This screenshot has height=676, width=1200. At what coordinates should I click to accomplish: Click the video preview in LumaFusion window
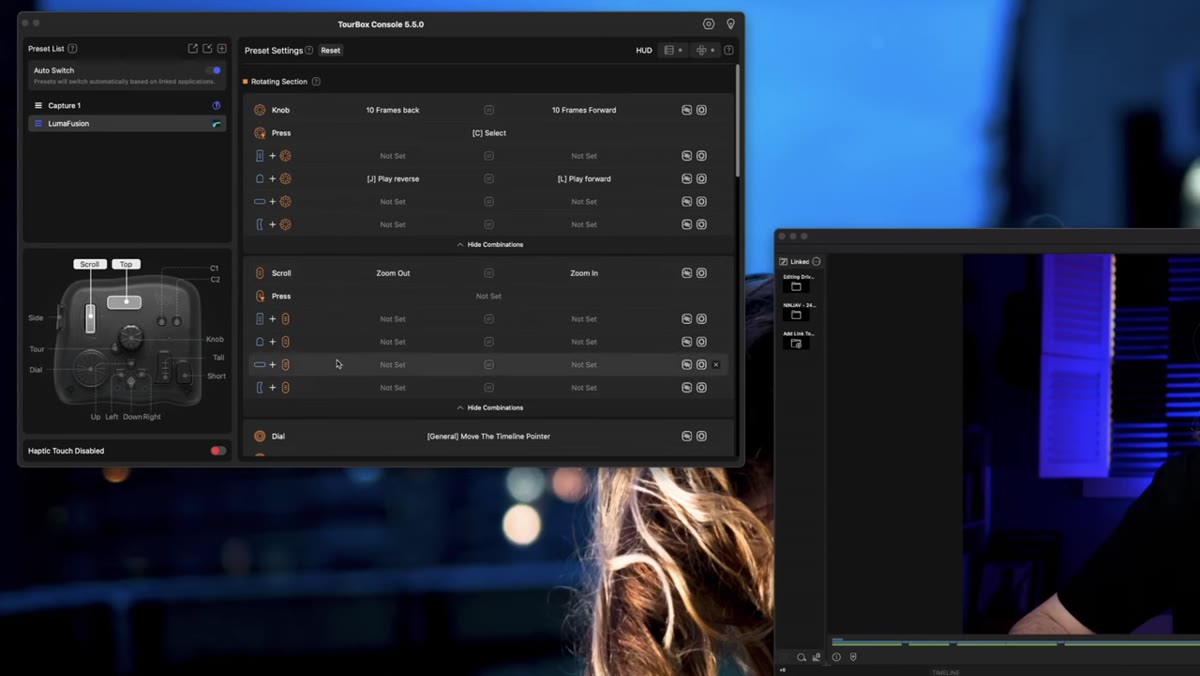point(1081,443)
